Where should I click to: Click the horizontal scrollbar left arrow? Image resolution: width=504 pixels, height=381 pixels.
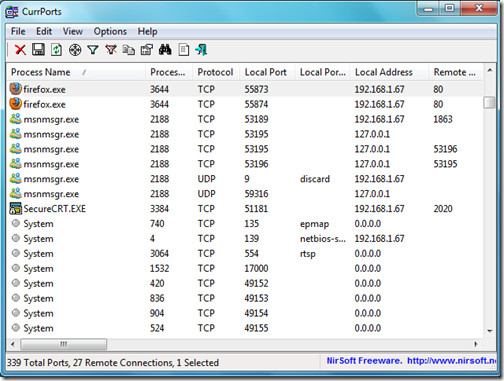13,344
